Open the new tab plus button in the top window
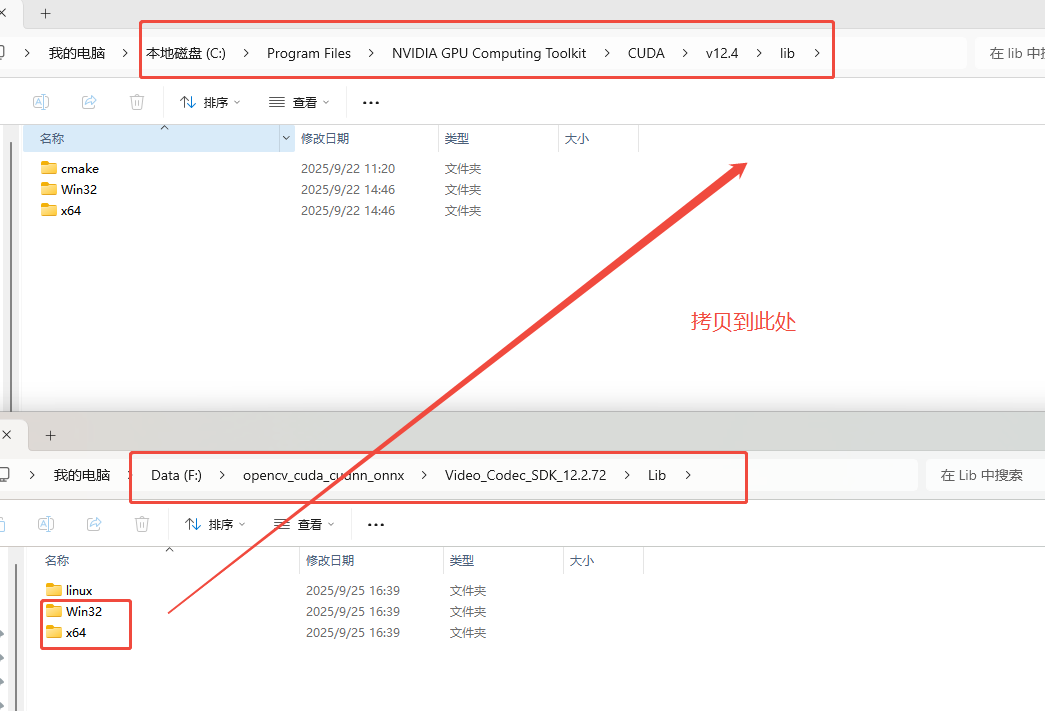The width and height of the screenshot is (1045, 711). coord(45,14)
